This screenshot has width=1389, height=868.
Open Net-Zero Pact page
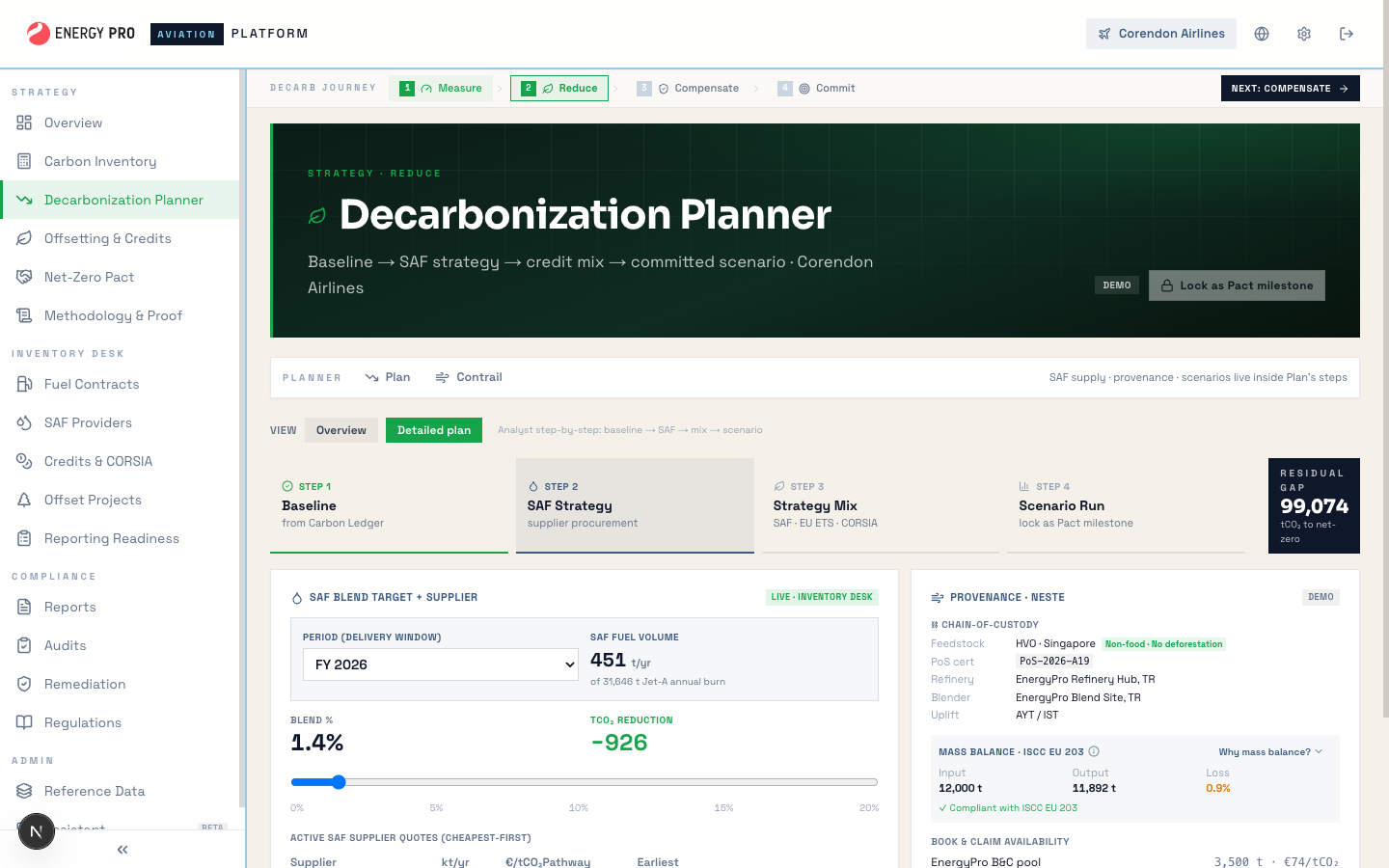(120, 277)
